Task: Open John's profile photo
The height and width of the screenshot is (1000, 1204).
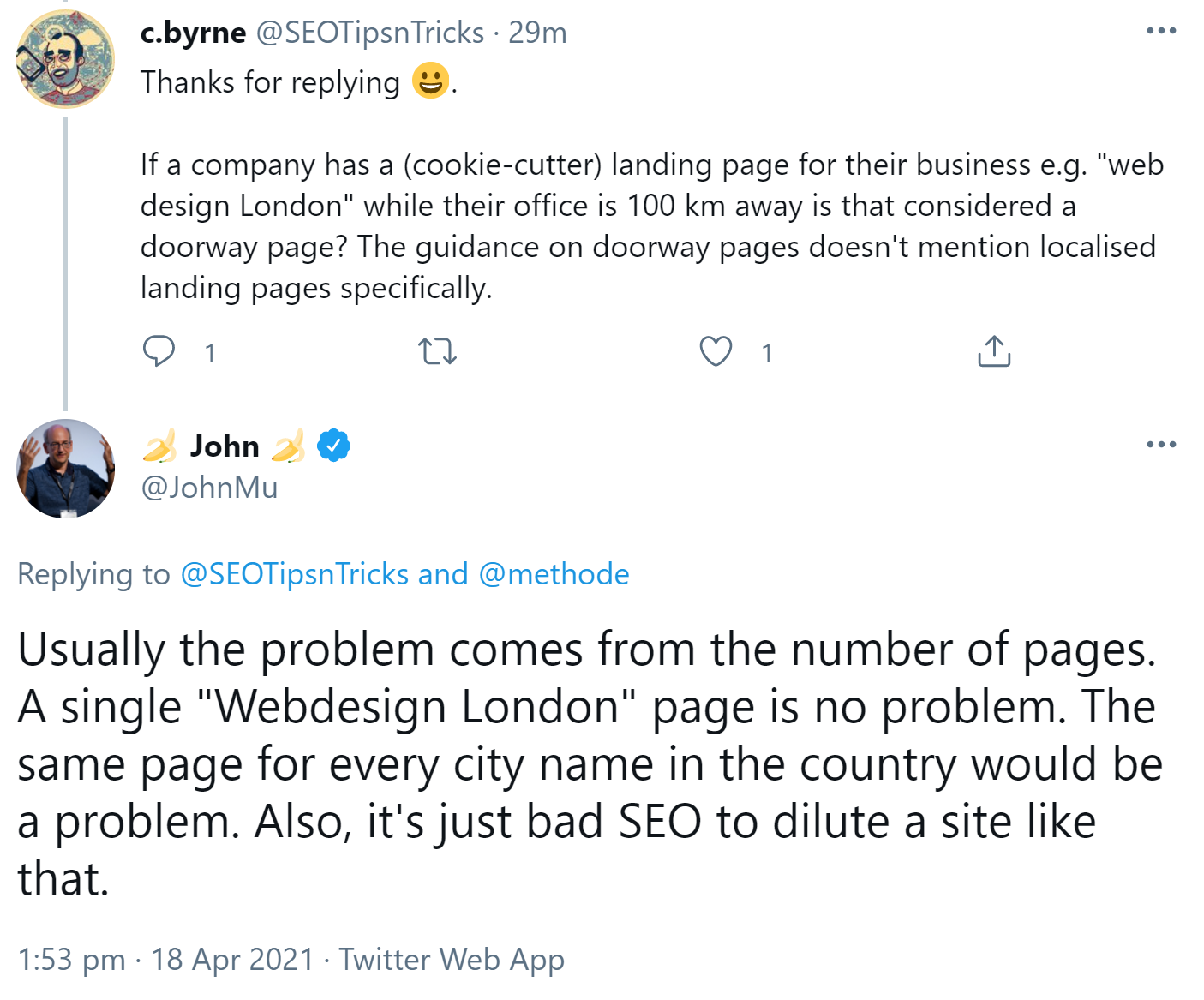Action: (65, 468)
